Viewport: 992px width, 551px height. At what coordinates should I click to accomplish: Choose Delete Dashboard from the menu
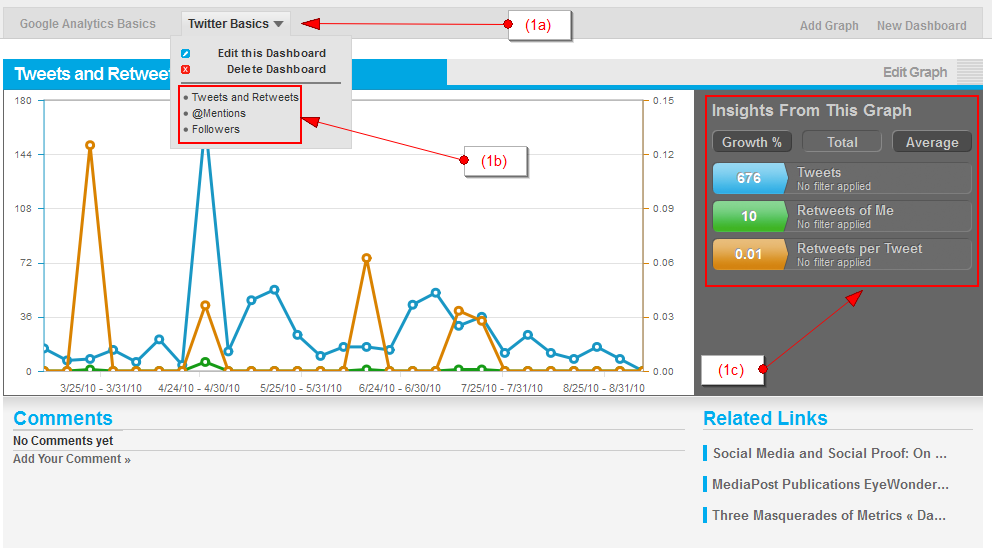(276, 69)
